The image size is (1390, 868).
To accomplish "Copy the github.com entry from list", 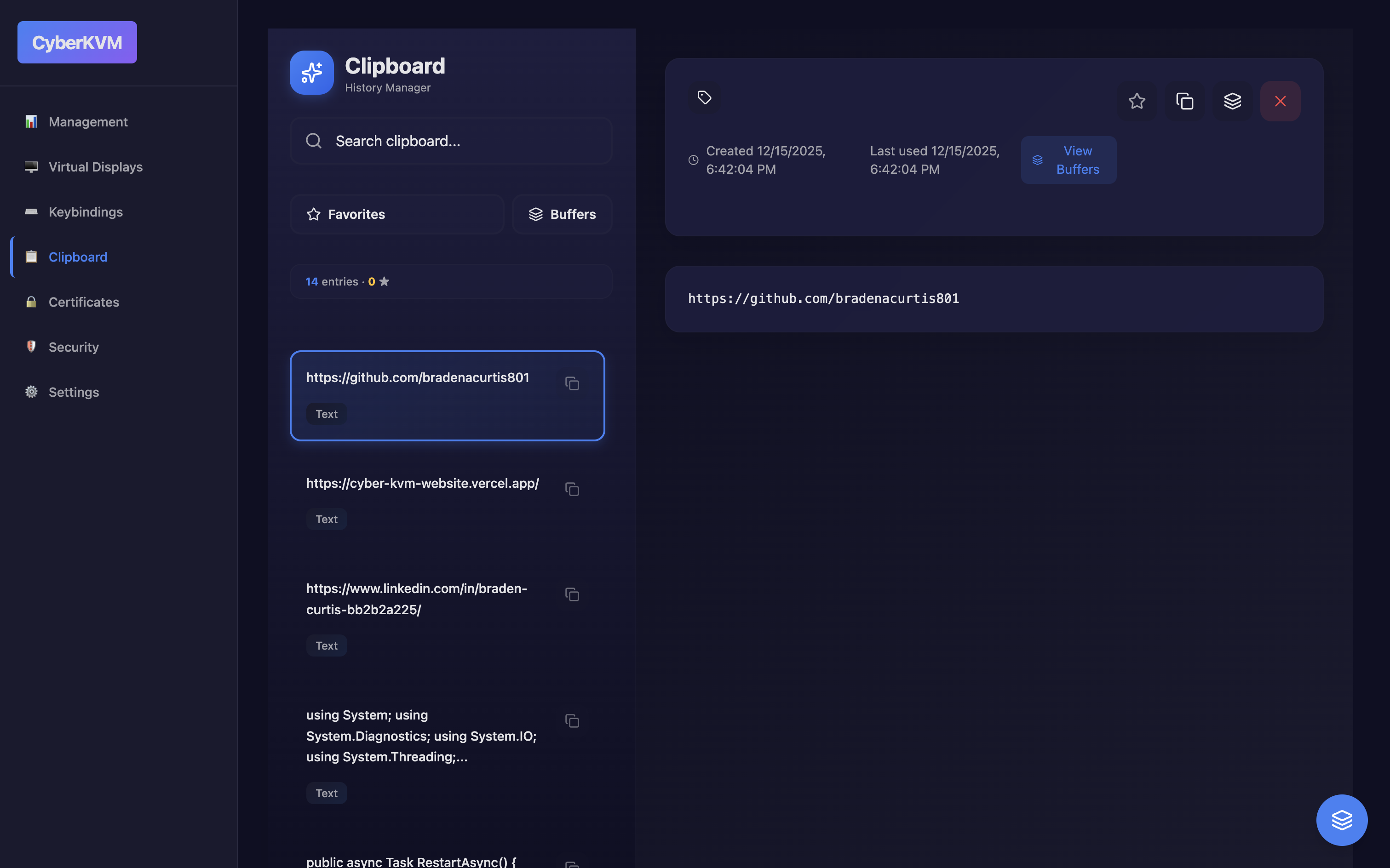I will tap(572, 383).
